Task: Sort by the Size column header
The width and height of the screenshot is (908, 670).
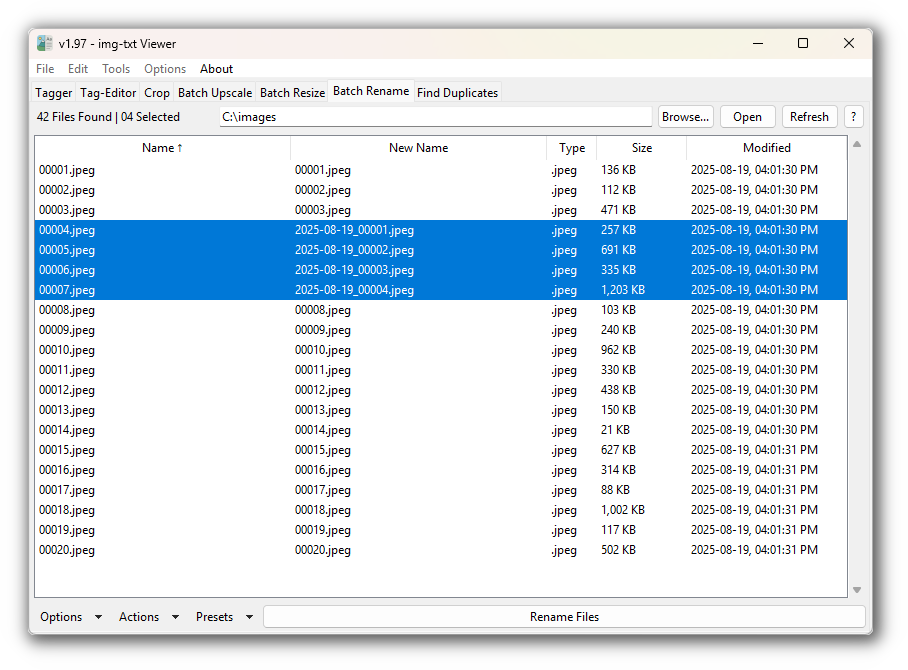Action: [x=642, y=148]
